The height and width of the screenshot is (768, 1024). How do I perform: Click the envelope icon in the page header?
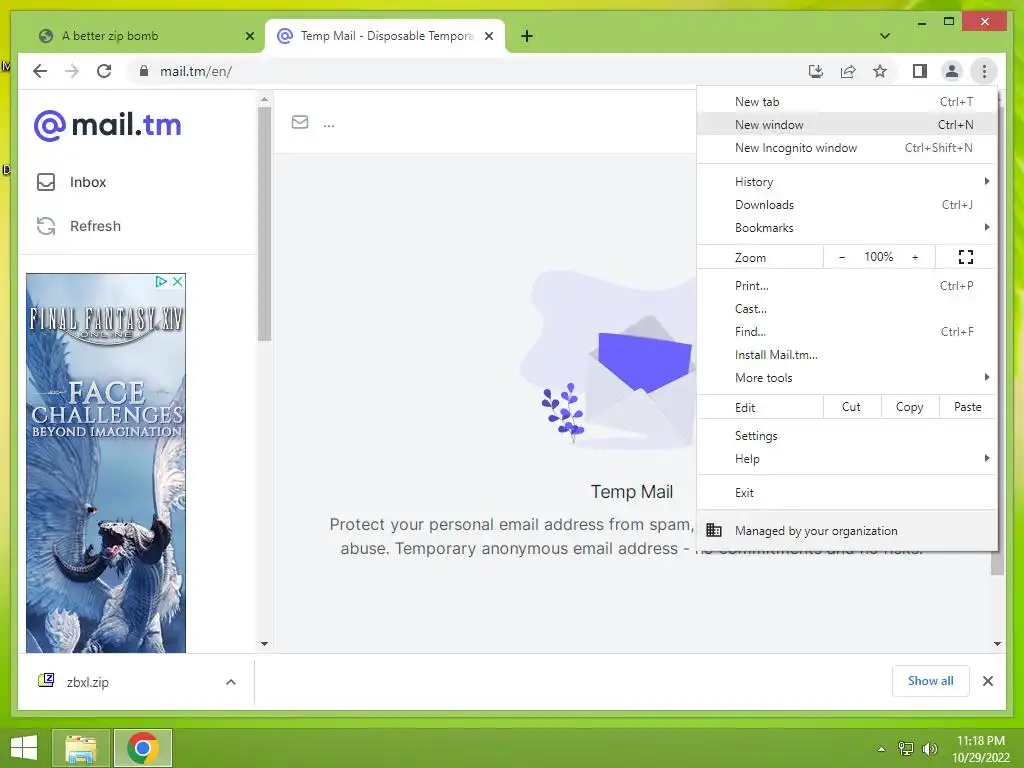point(300,122)
